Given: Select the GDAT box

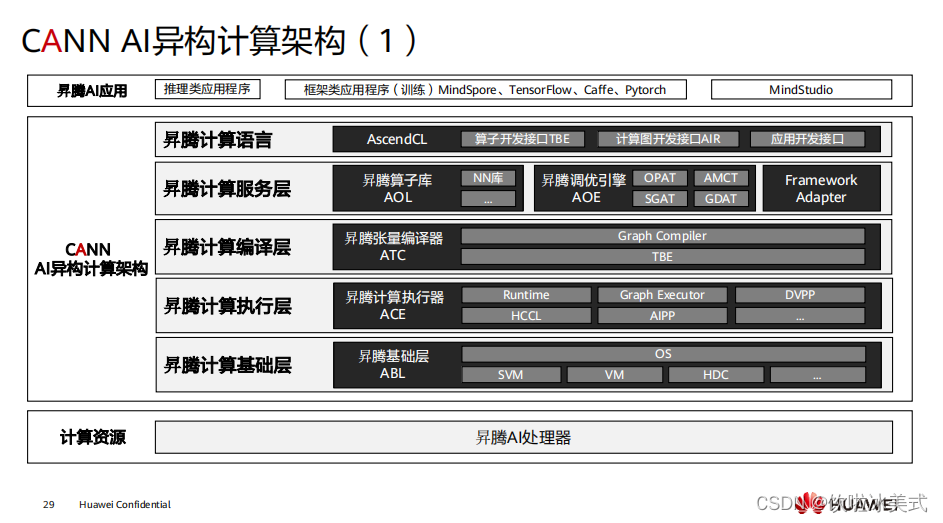Looking at the screenshot, I should pyautogui.click(x=721, y=199).
